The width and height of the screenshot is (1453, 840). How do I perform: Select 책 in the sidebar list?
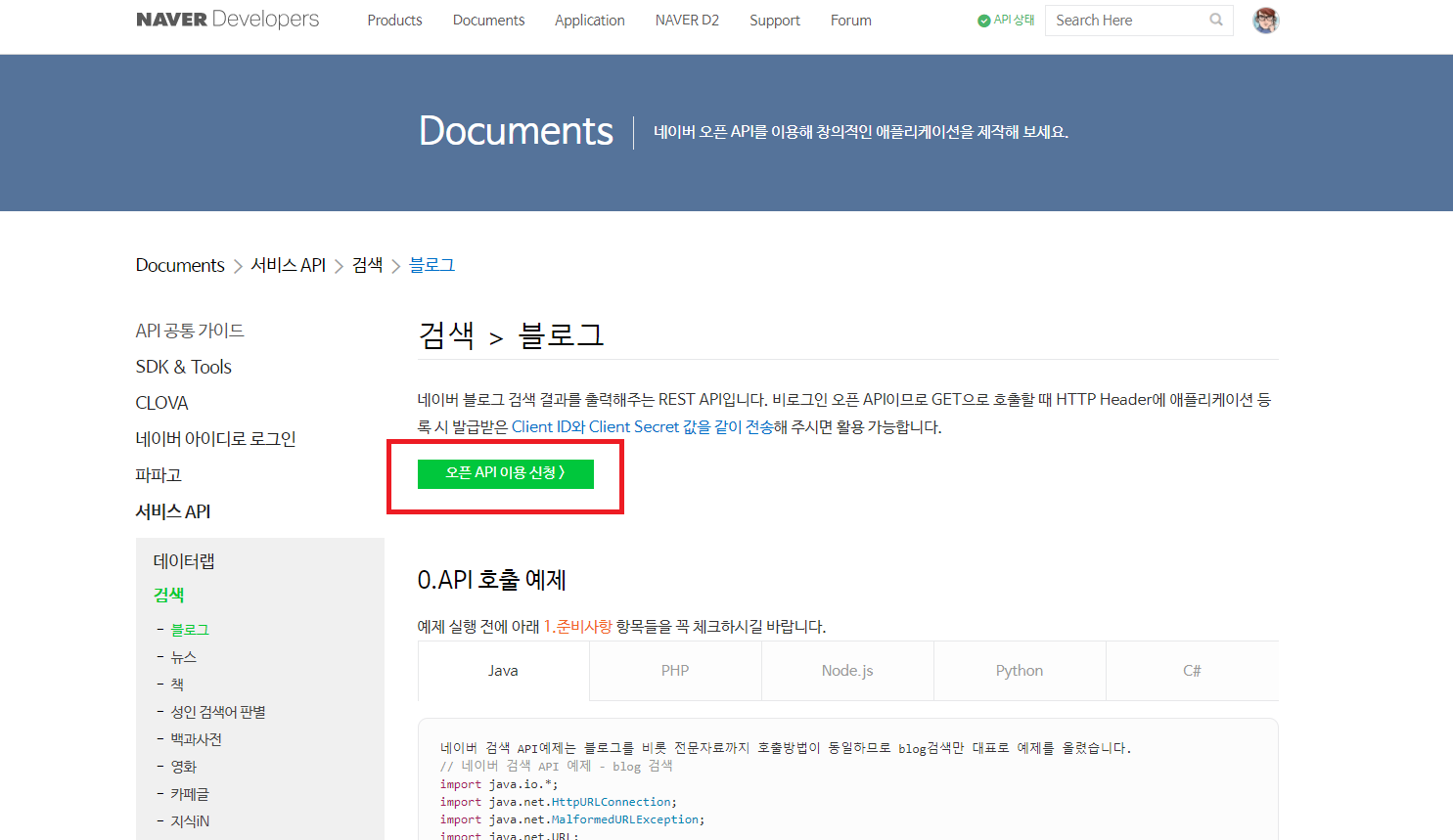(177, 685)
